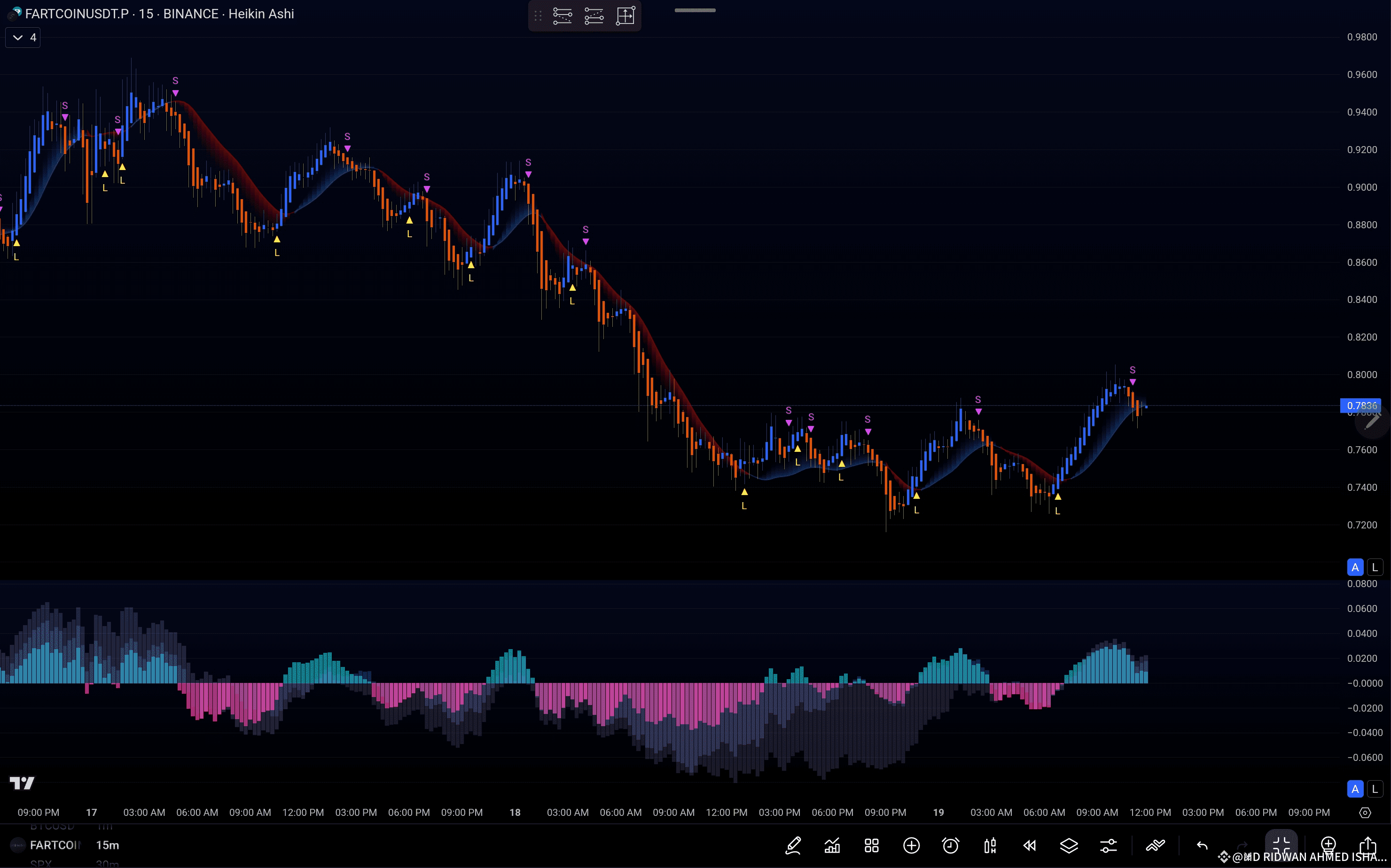Click the 0.8000 price axis label
The width and height of the screenshot is (1391, 868).
point(1362,375)
